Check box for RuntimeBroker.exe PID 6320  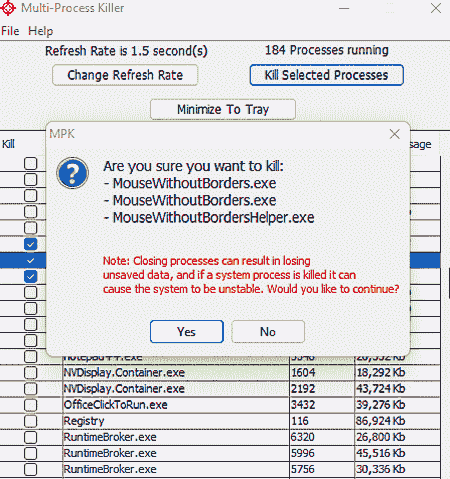point(30,437)
